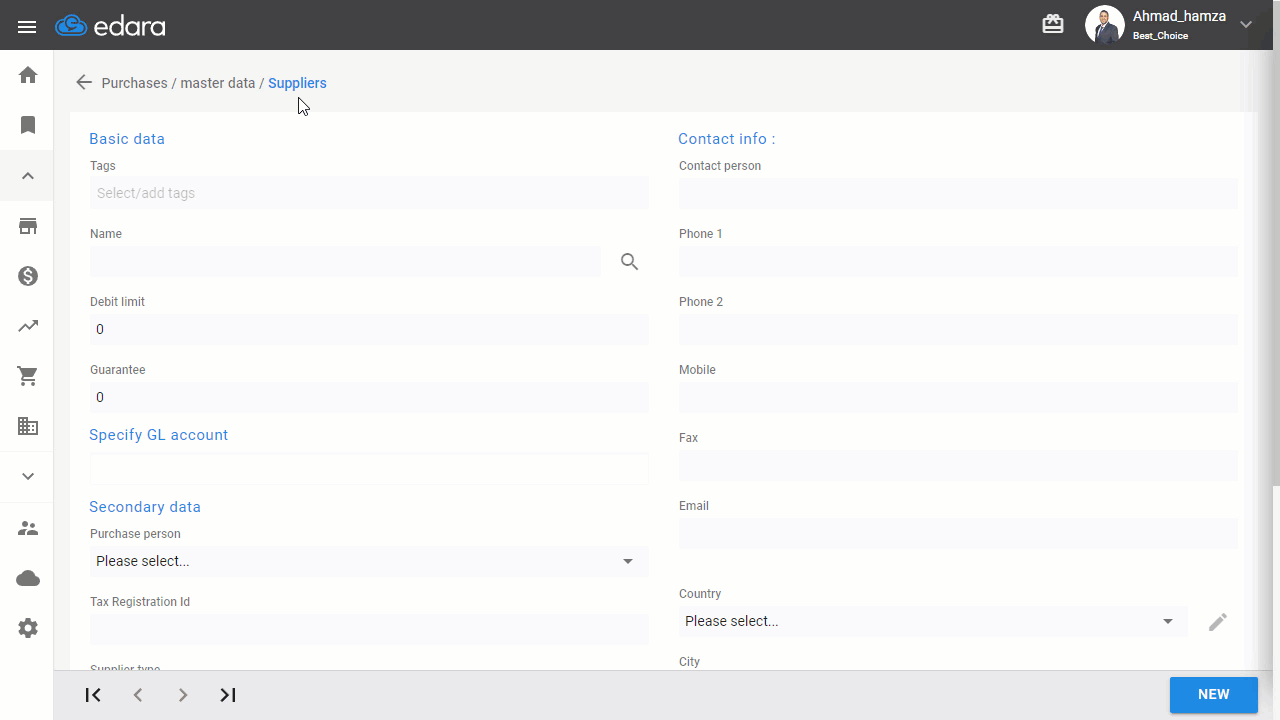Click the Specify GL account field

369,468
